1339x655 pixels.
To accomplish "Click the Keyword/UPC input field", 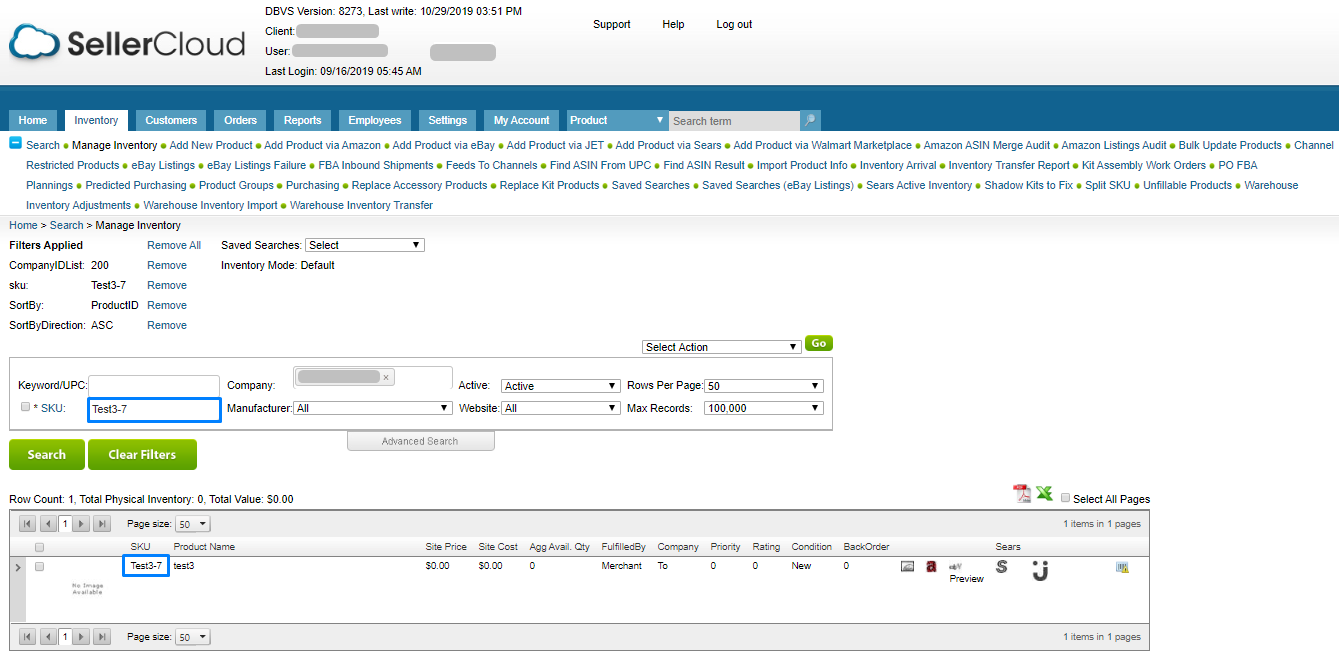I will point(154,385).
